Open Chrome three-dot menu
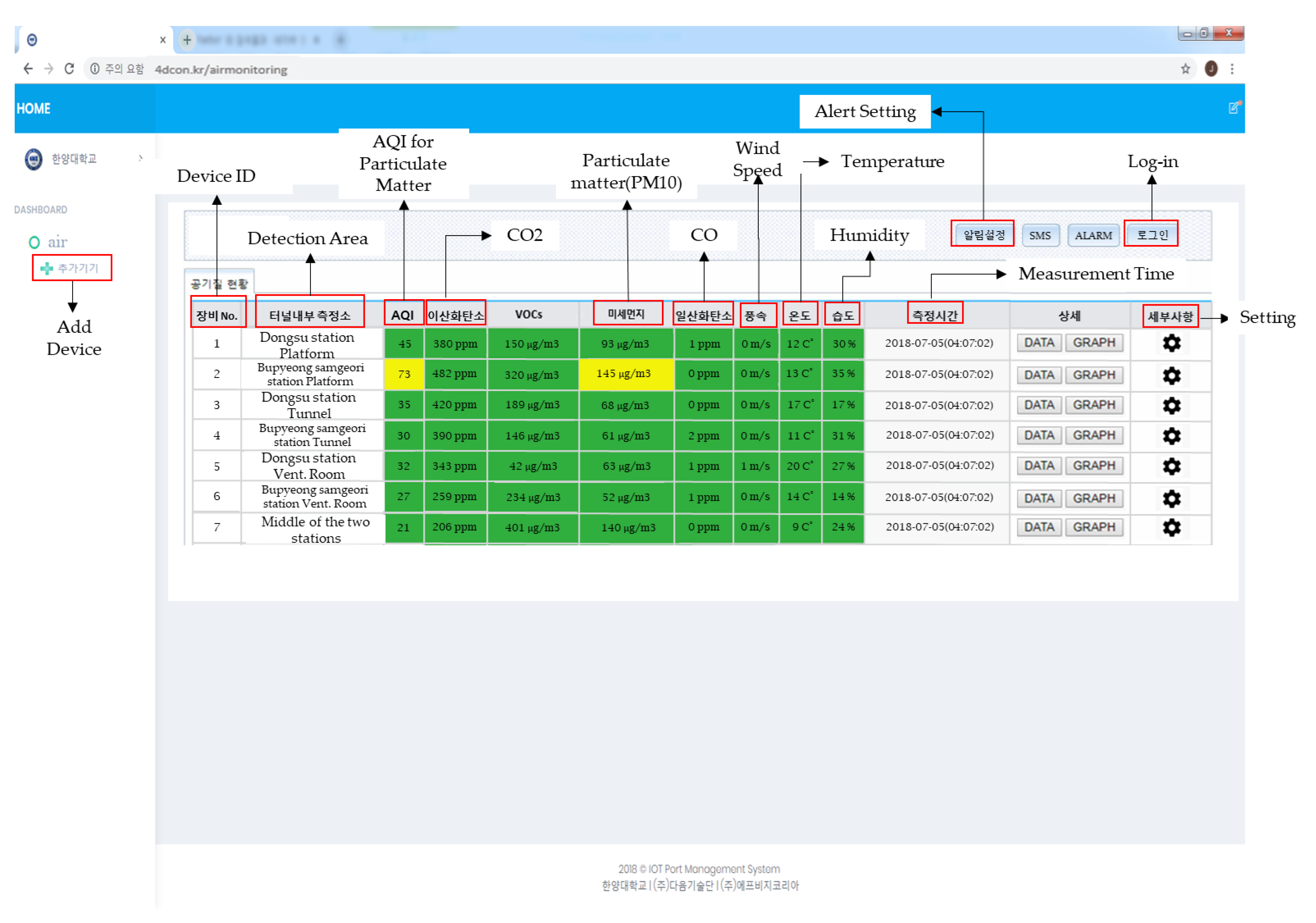The height and width of the screenshot is (923, 1316). (x=1232, y=69)
